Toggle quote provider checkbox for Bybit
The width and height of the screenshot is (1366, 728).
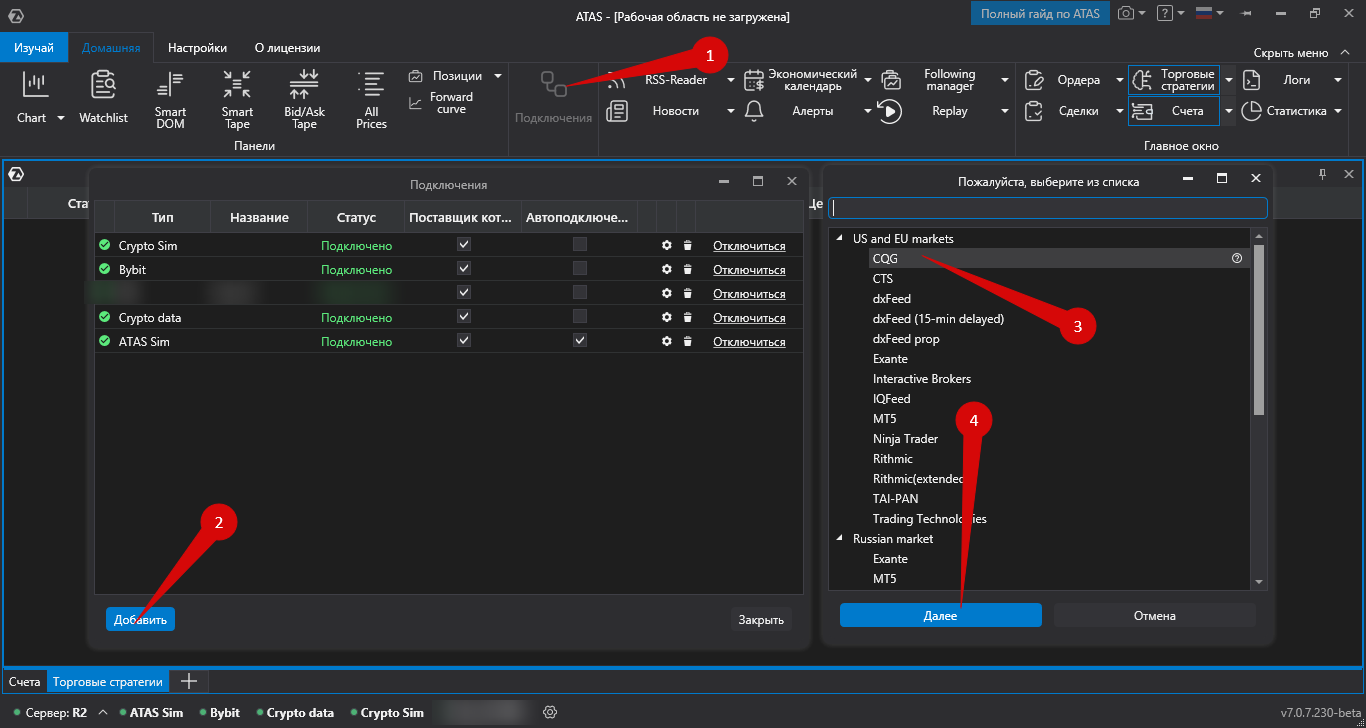point(463,269)
